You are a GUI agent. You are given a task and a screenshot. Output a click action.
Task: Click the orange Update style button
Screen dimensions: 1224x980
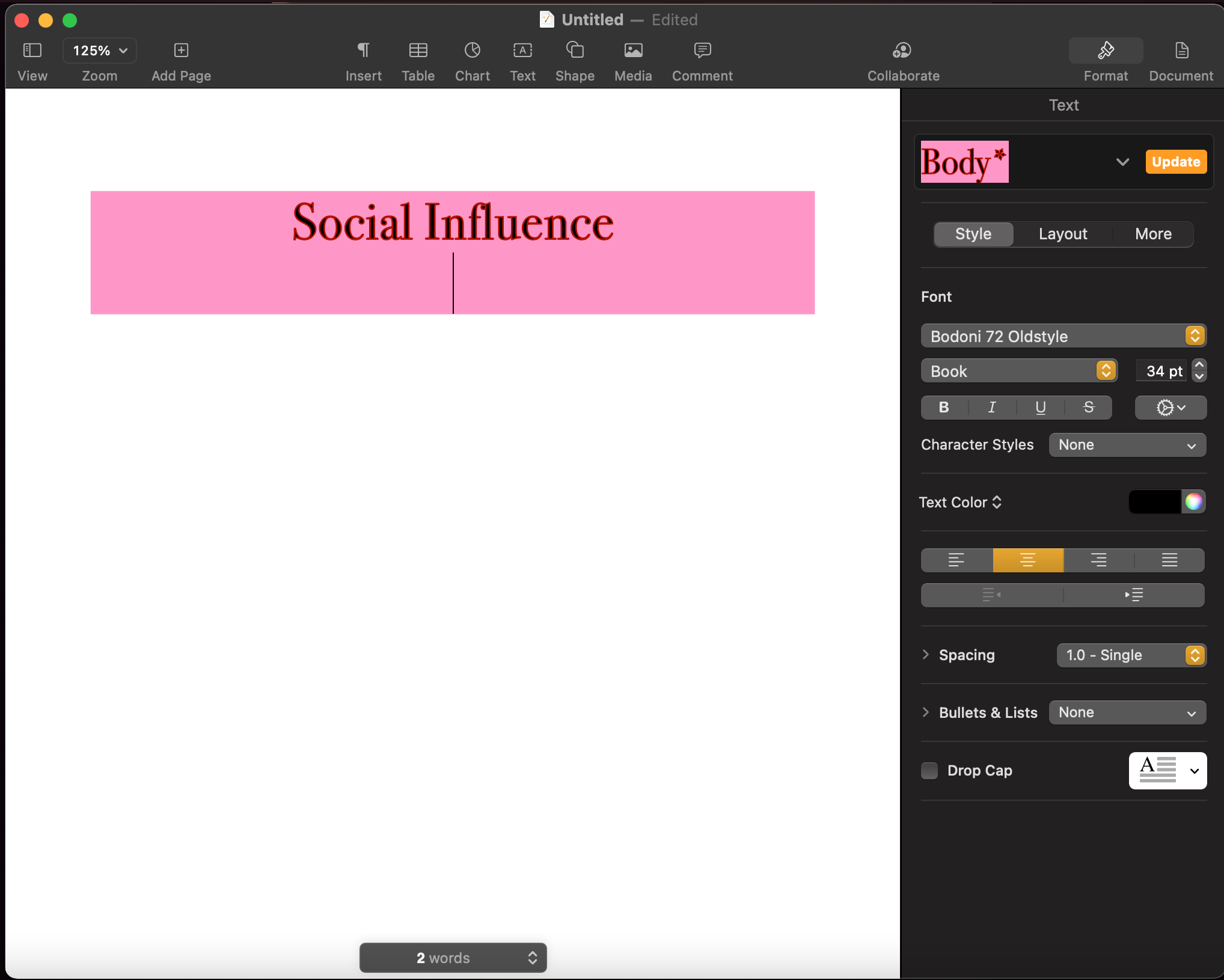tap(1175, 162)
